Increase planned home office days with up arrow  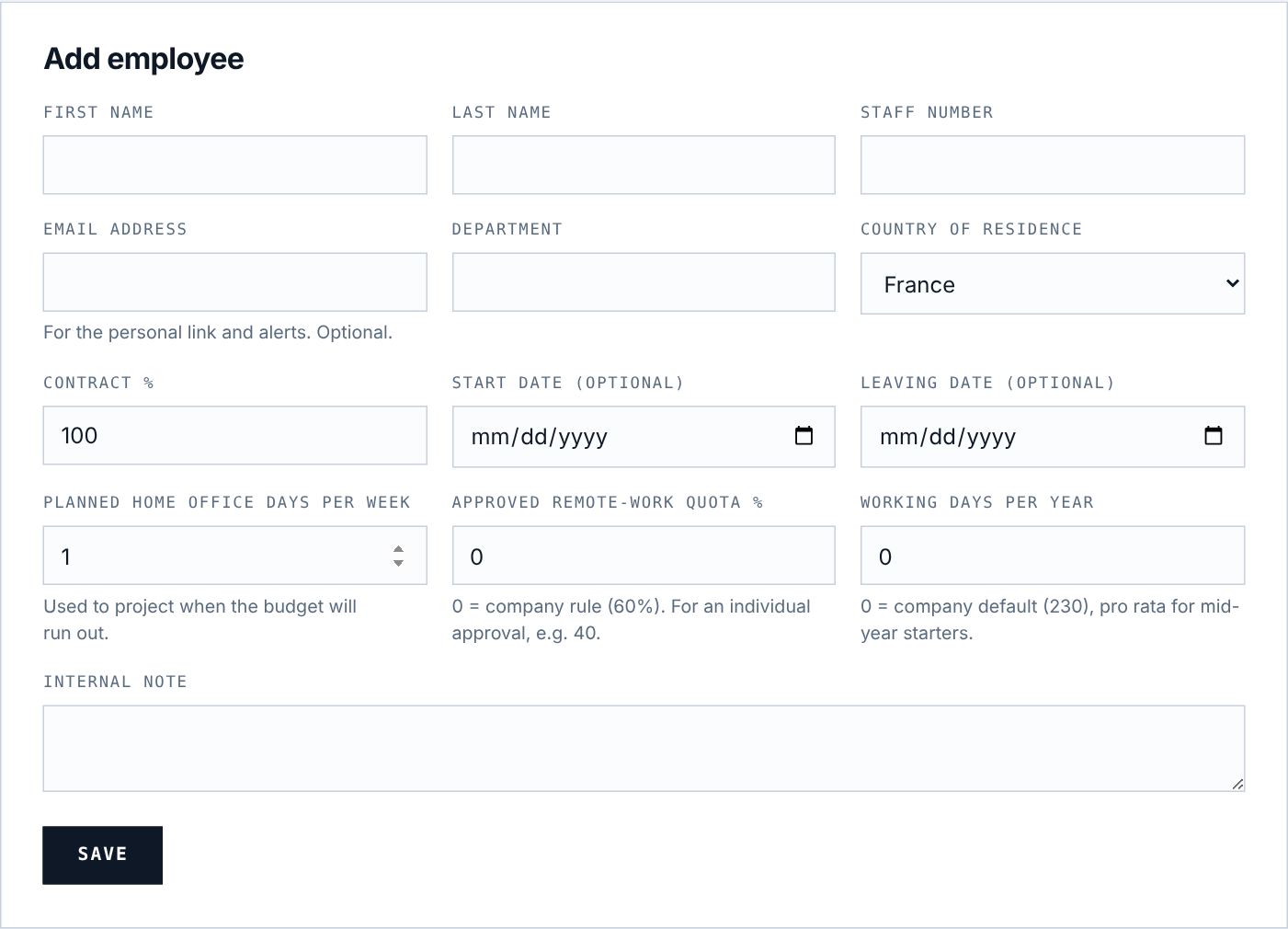point(398,549)
